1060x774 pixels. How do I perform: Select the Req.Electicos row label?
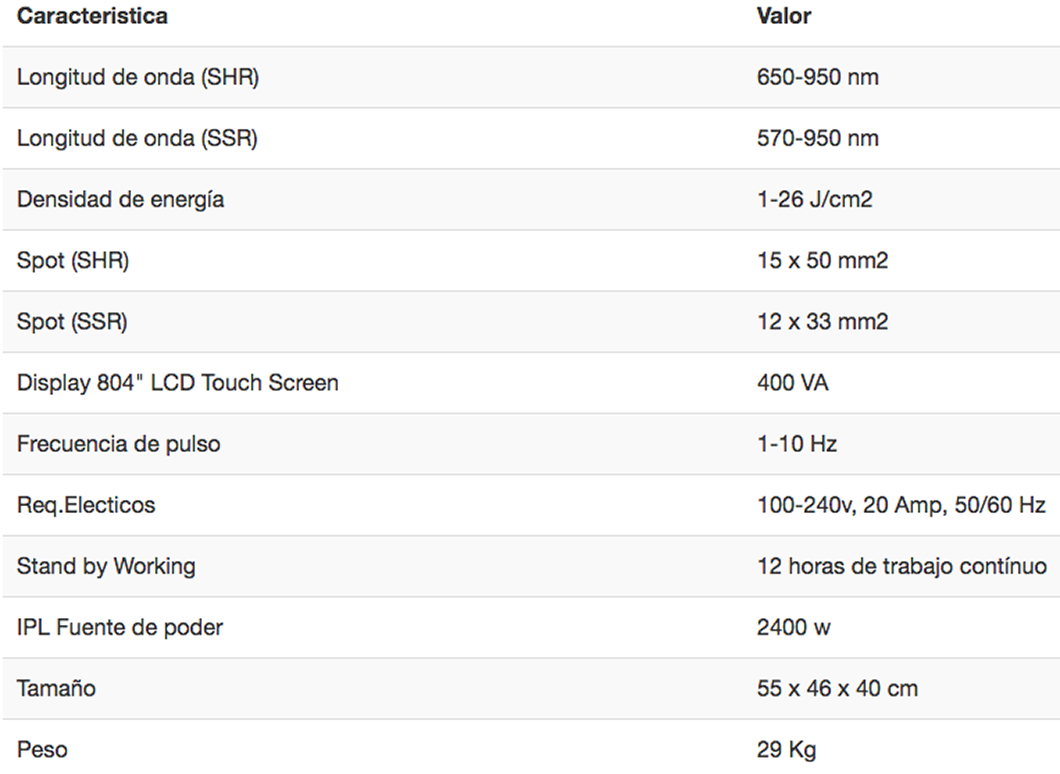pos(86,505)
